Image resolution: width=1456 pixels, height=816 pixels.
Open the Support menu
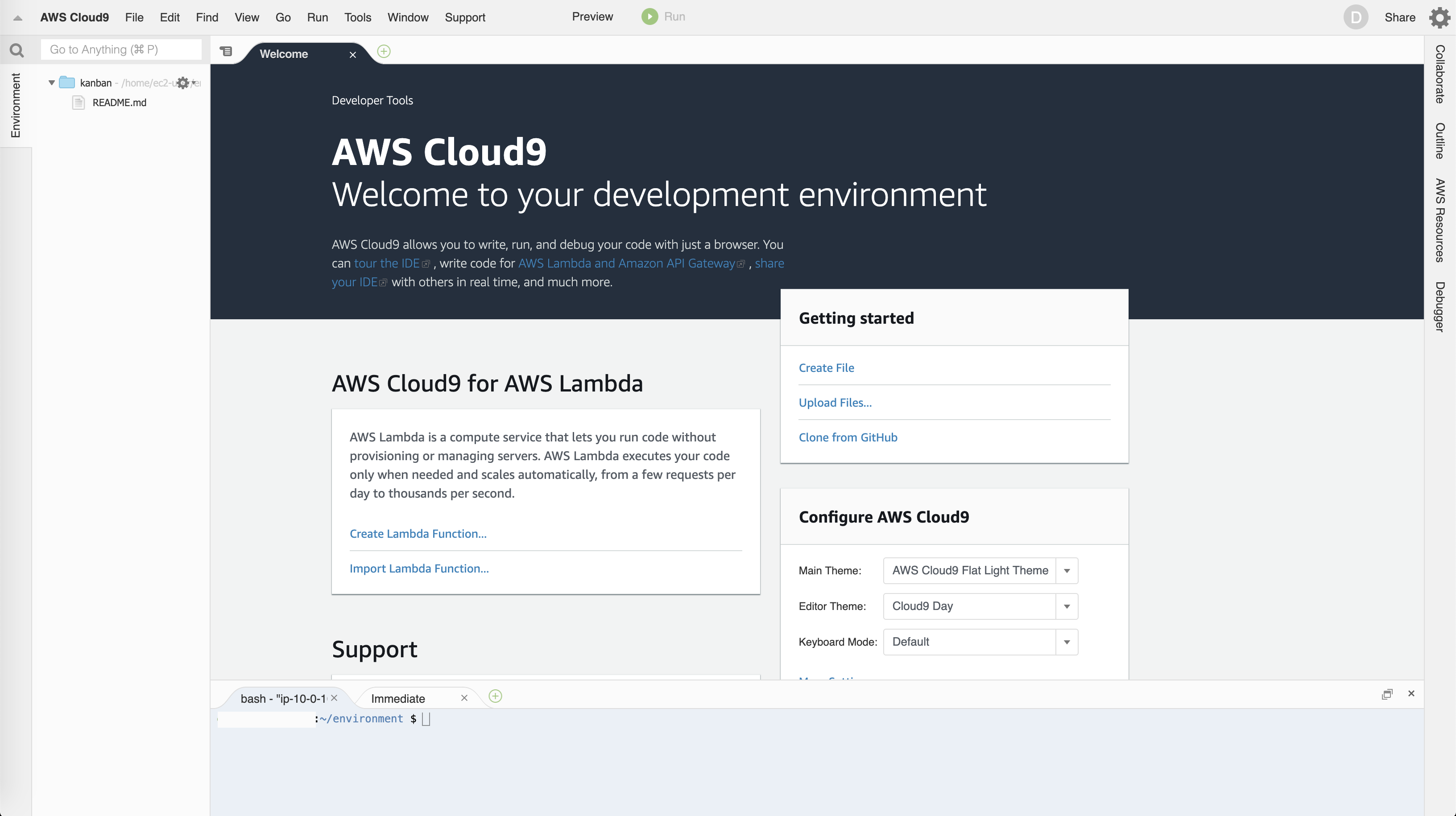(465, 17)
